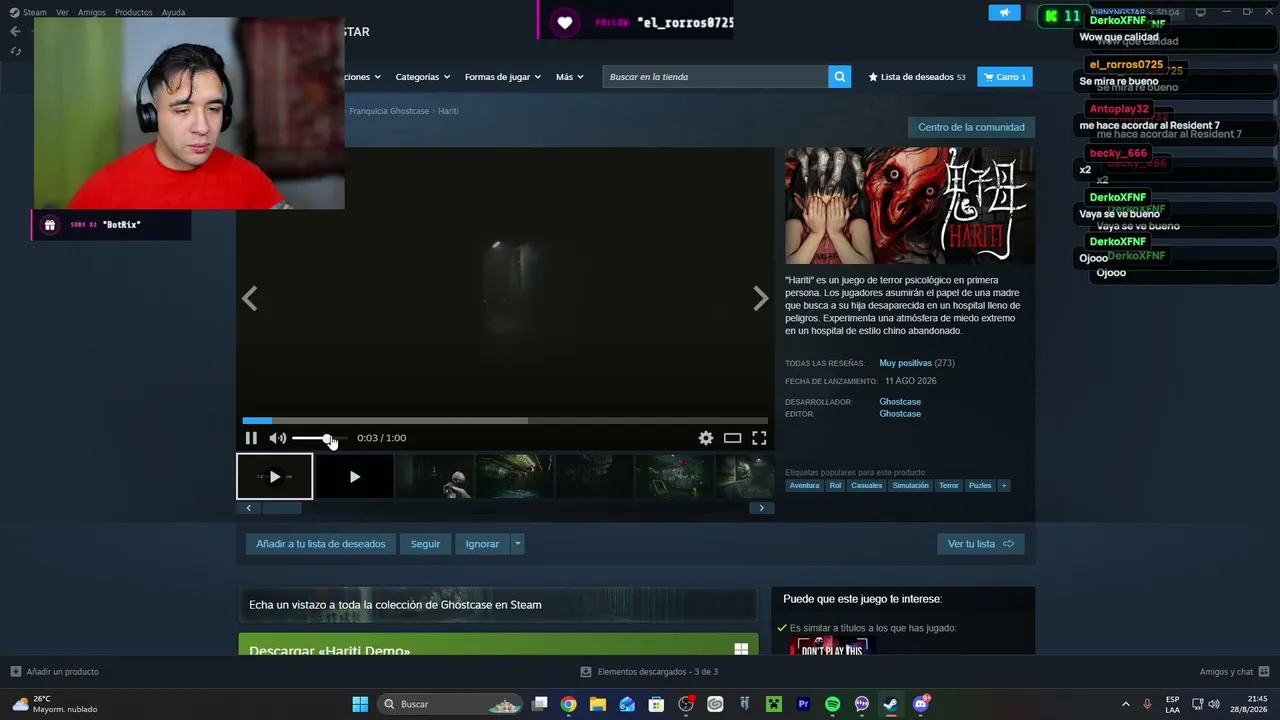
Task: Open the Productos menu
Action: pyautogui.click(x=134, y=12)
